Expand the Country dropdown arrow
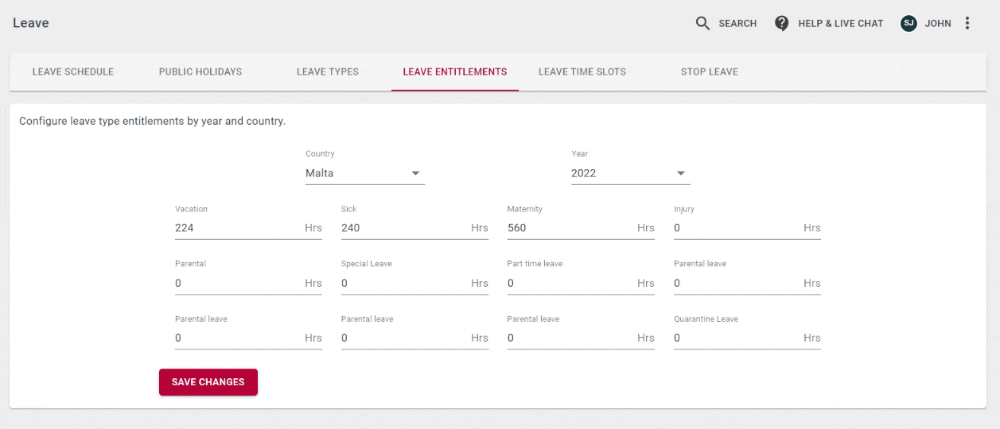This screenshot has height=429, width=1000. [415, 173]
